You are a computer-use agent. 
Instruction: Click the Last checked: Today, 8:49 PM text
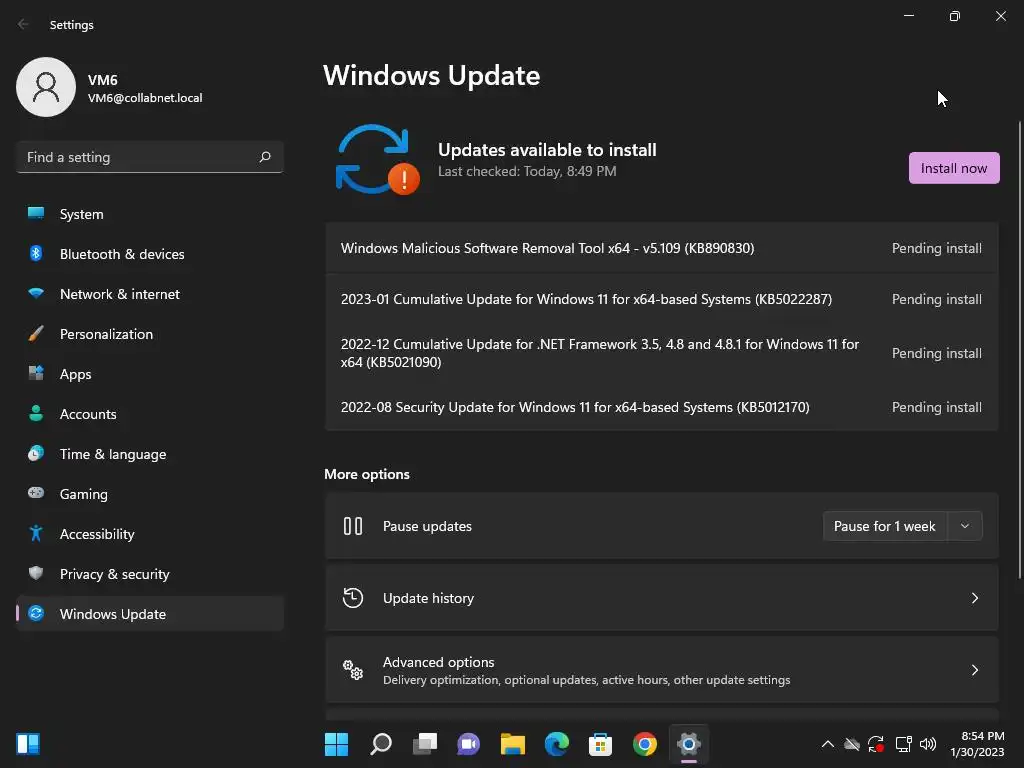click(x=527, y=171)
